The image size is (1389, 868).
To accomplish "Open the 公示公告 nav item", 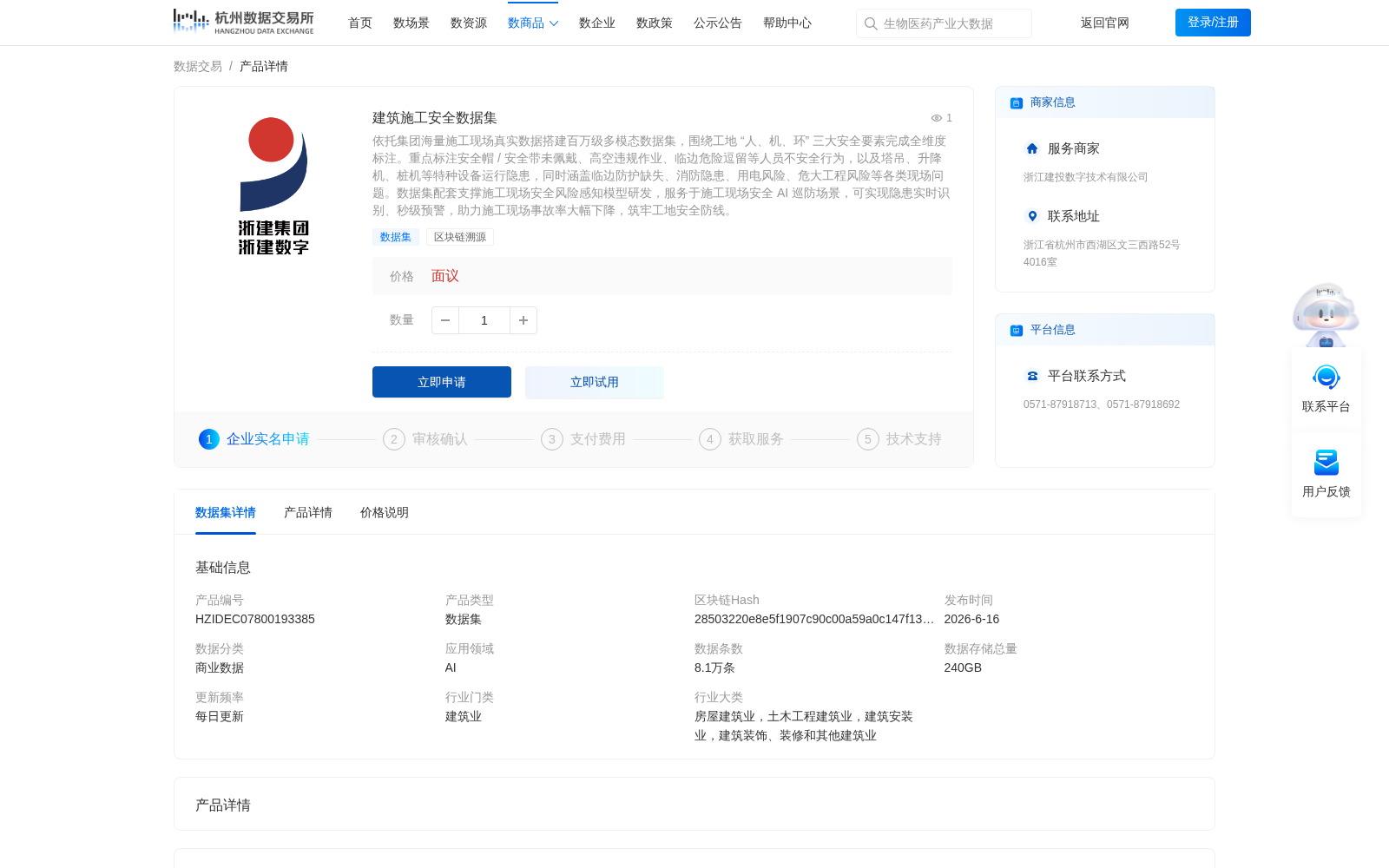I will pyautogui.click(x=718, y=23).
